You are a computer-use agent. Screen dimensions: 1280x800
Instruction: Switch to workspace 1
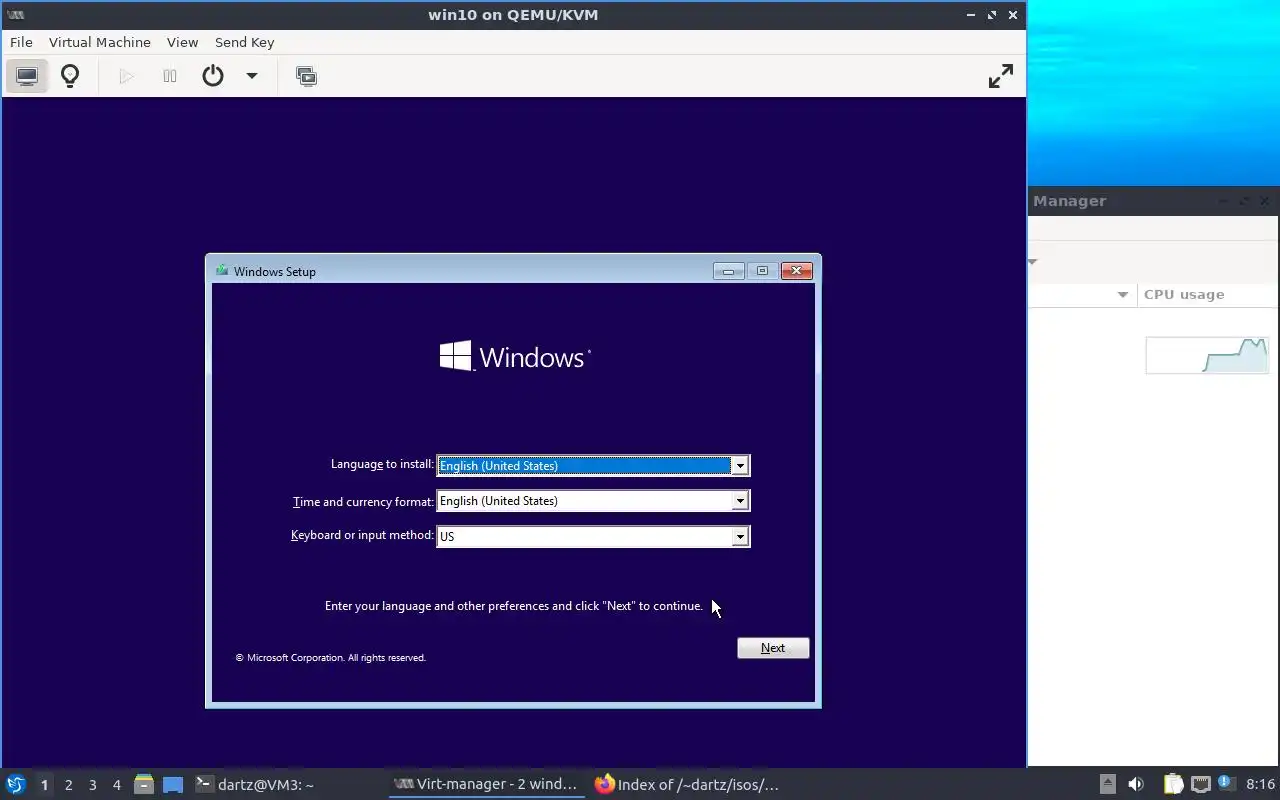pos(44,785)
